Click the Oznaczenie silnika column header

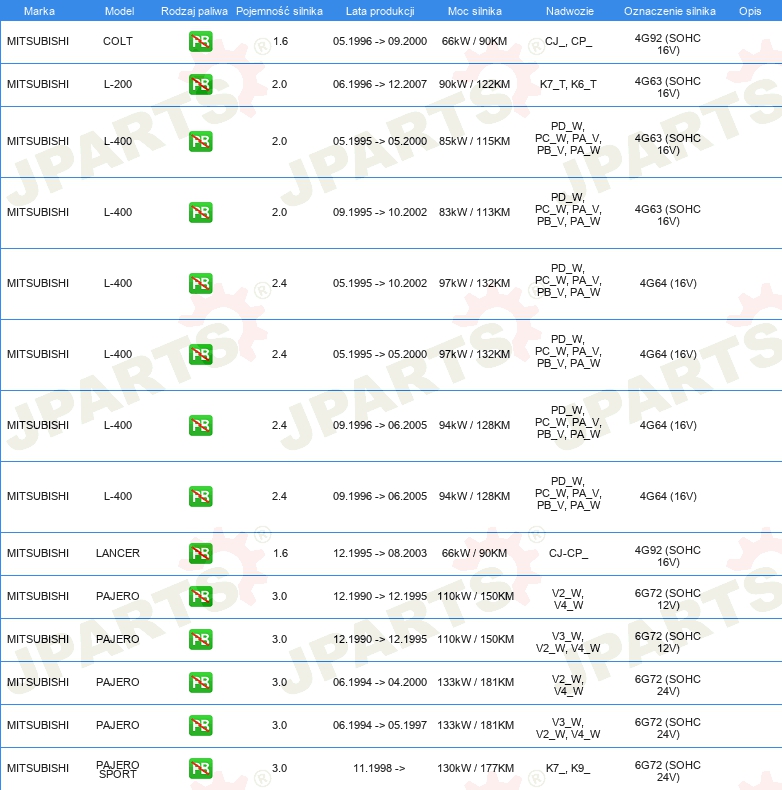tap(670, 11)
